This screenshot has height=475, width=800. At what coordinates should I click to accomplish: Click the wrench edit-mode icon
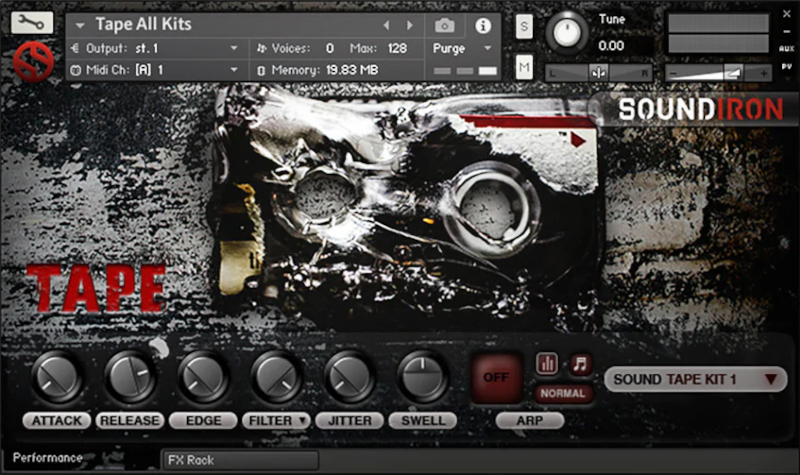tap(33, 22)
